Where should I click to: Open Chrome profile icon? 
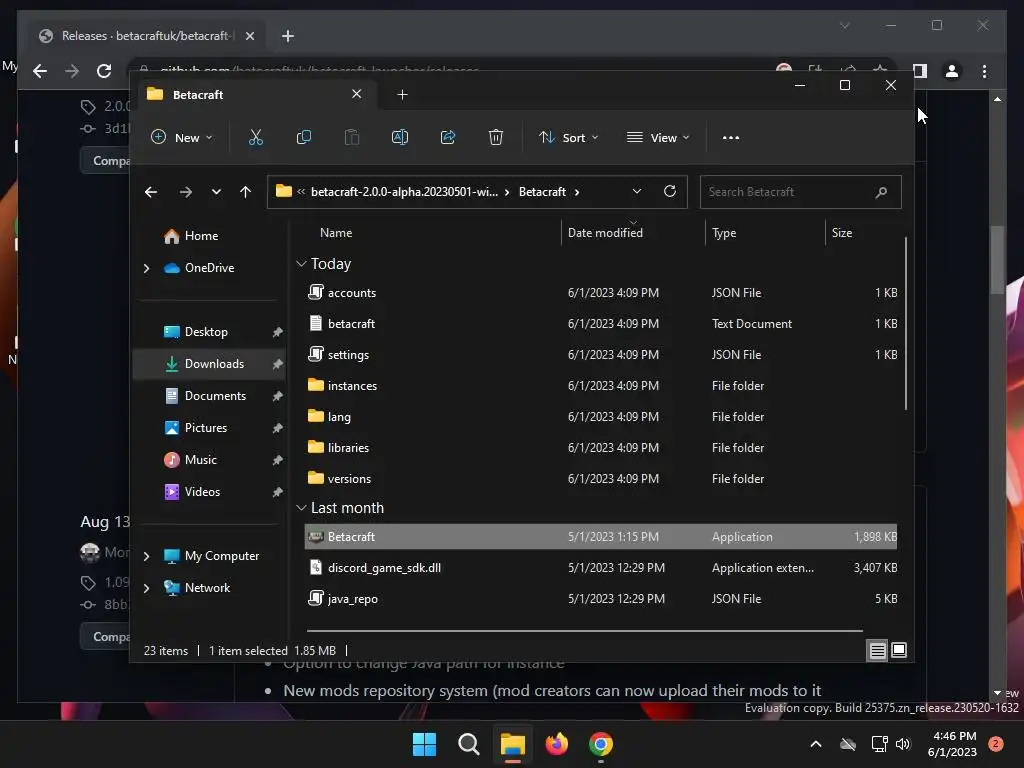(x=952, y=71)
